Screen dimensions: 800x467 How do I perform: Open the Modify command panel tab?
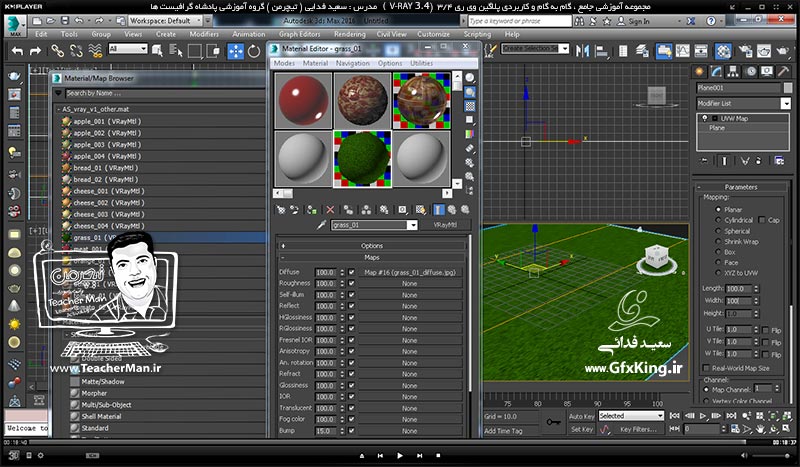click(716, 71)
